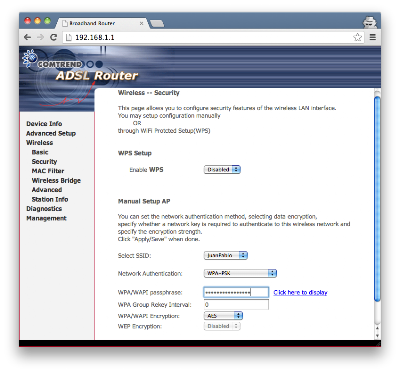This screenshot has width=400, height=373.
Task: Click the 'WPS Setup' heading
Action: (x=135, y=153)
